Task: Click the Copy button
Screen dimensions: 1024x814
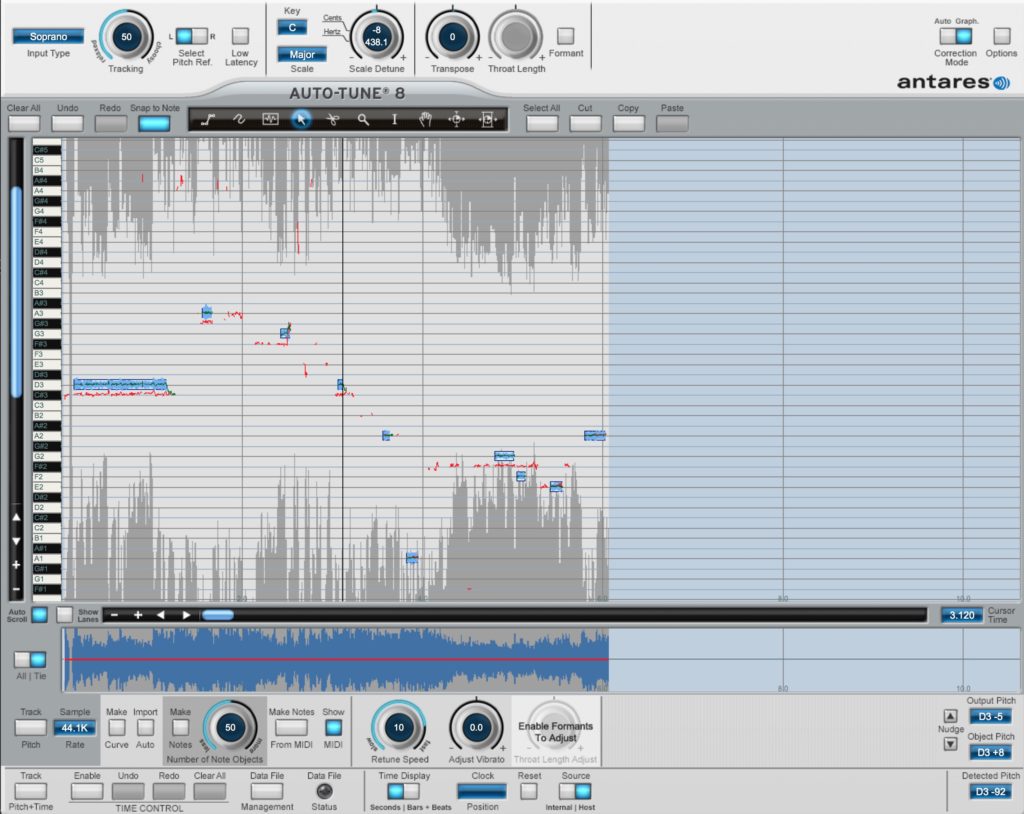Action: pos(629,123)
